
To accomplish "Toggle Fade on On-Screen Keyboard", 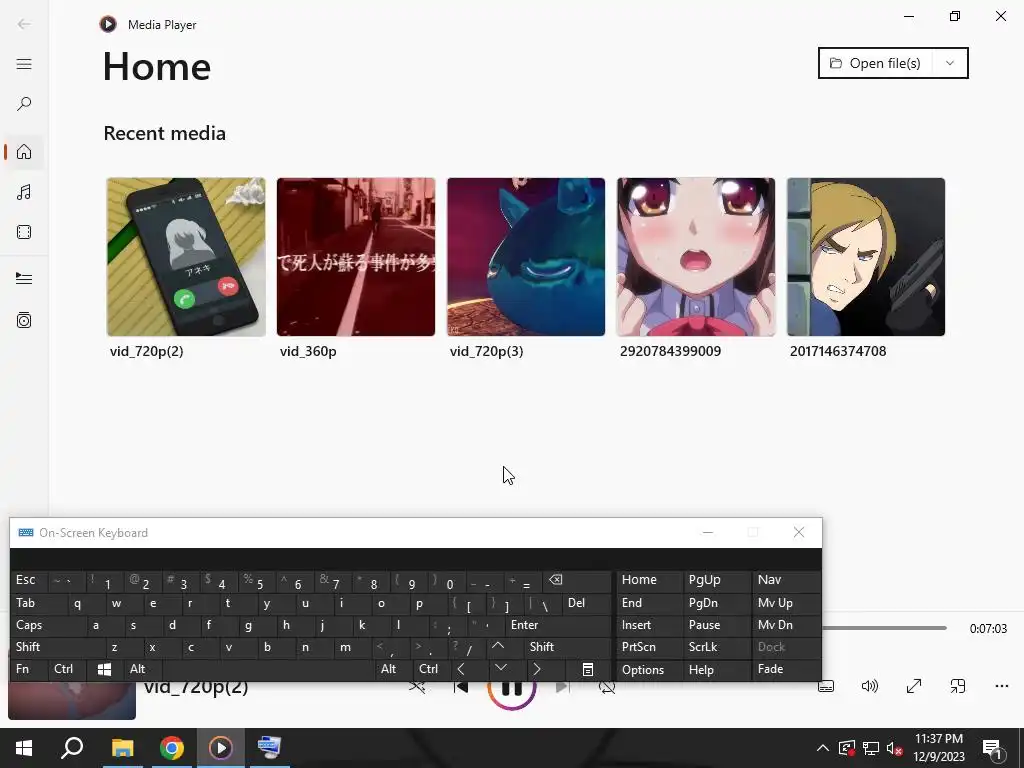I will point(786,669).
